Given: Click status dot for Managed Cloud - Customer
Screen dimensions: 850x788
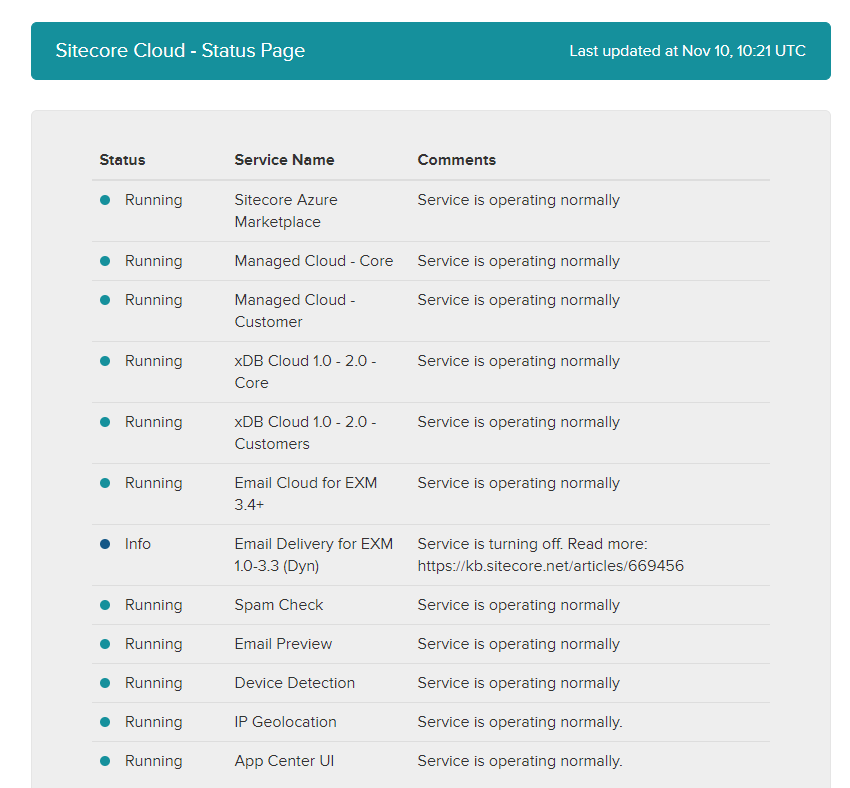Looking at the screenshot, I should [105, 300].
